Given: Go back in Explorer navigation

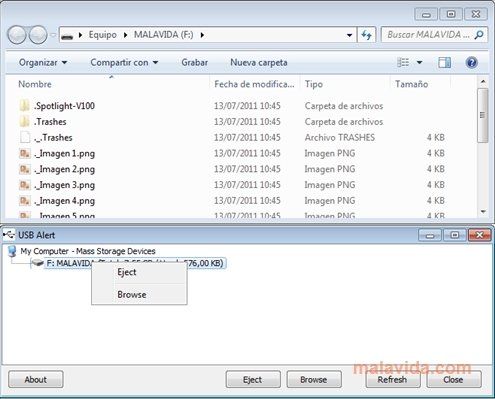Looking at the screenshot, I should pos(17,35).
